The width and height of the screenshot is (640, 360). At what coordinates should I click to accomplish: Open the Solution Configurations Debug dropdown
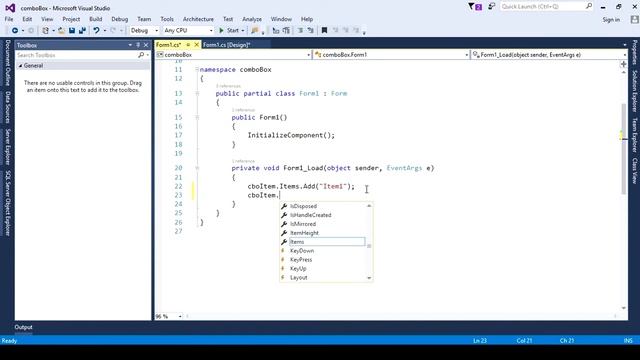[144, 30]
